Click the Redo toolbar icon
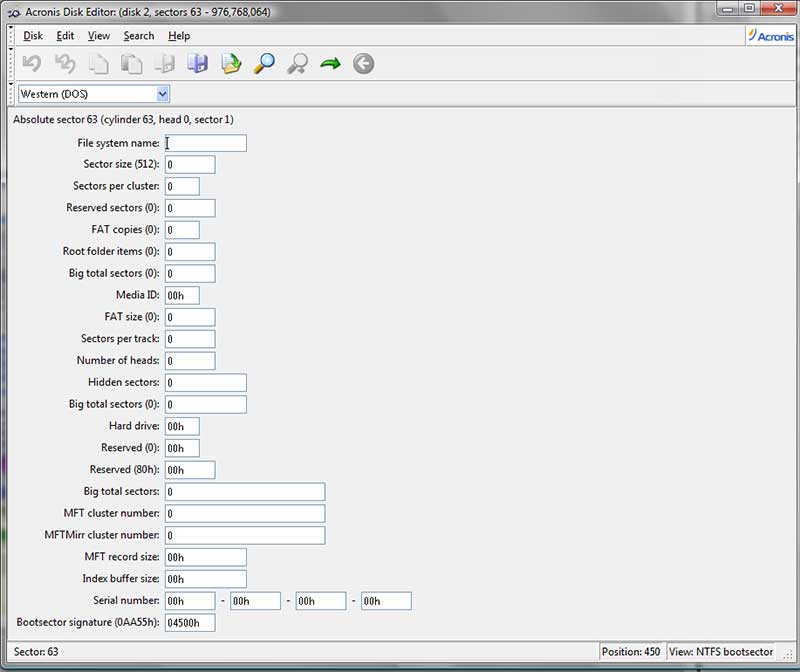Image resolution: width=800 pixels, height=672 pixels. click(65, 64)
